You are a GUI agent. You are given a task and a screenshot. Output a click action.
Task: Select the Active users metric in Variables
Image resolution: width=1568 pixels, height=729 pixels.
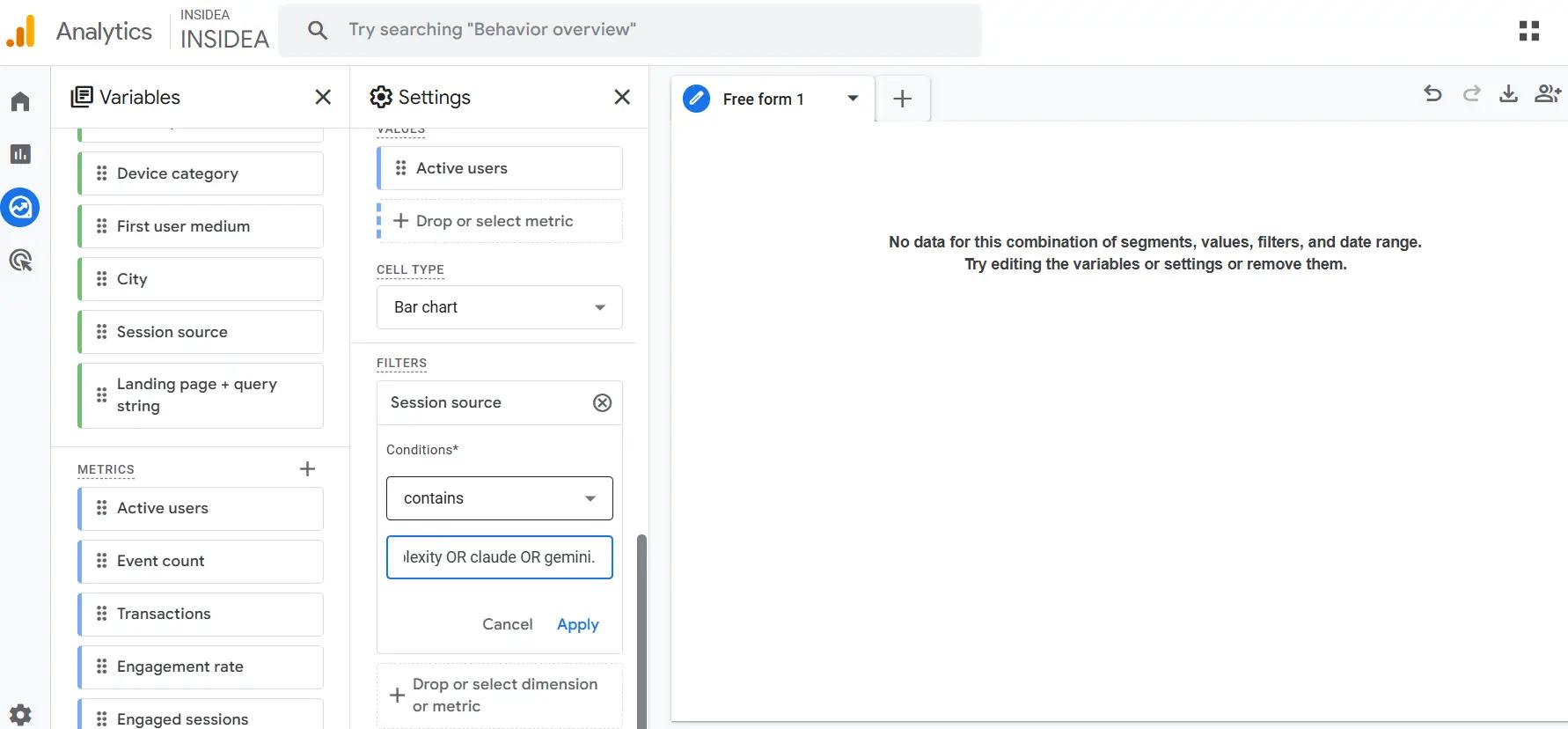(201, 508)
